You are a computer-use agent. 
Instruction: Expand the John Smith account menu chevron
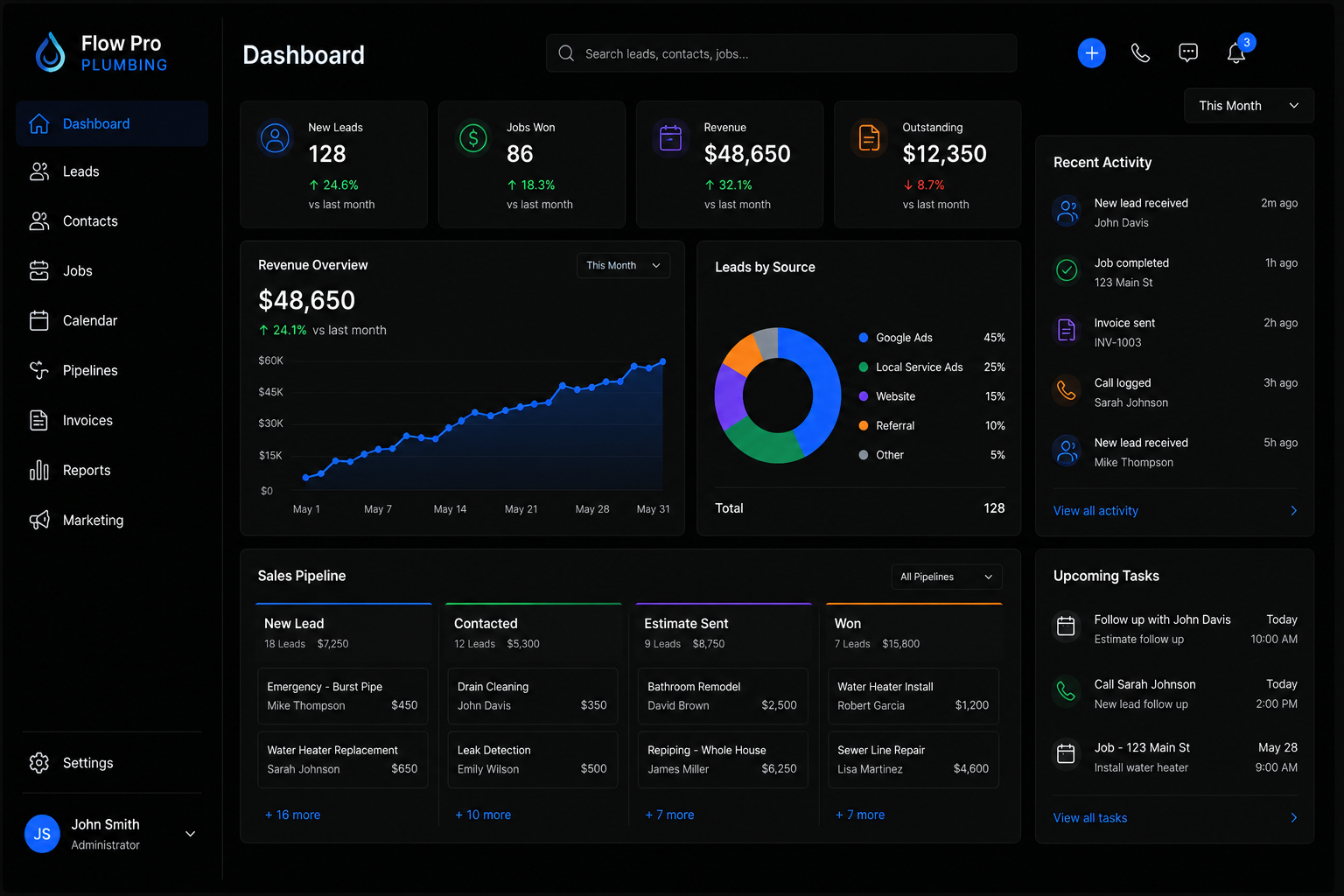(190, 834)
